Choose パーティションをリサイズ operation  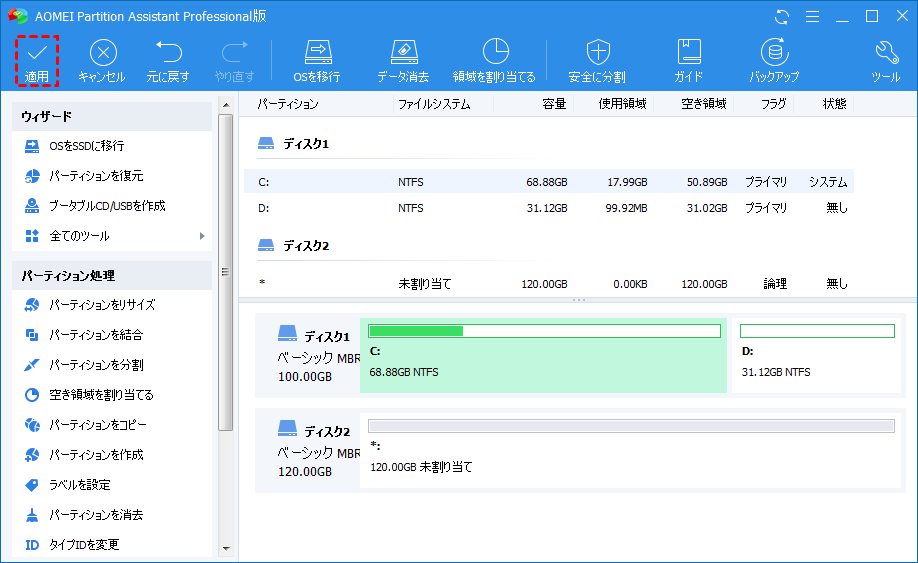(90, 305)
